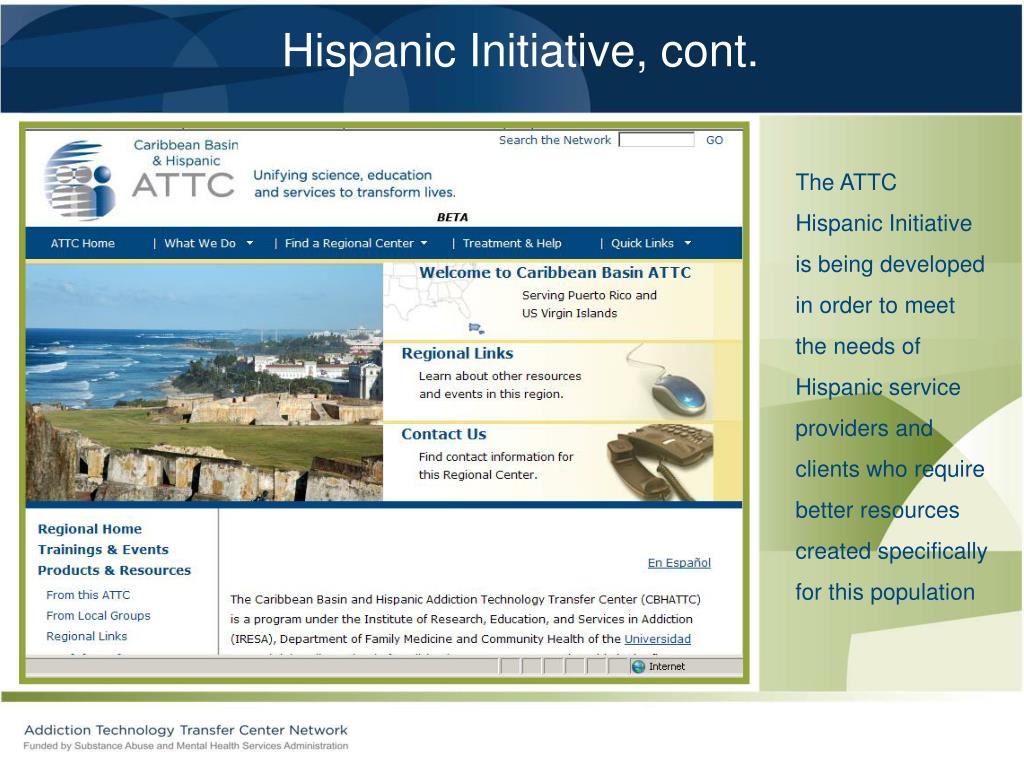Expand the What We Do dropdown arrow

(249, 243)
